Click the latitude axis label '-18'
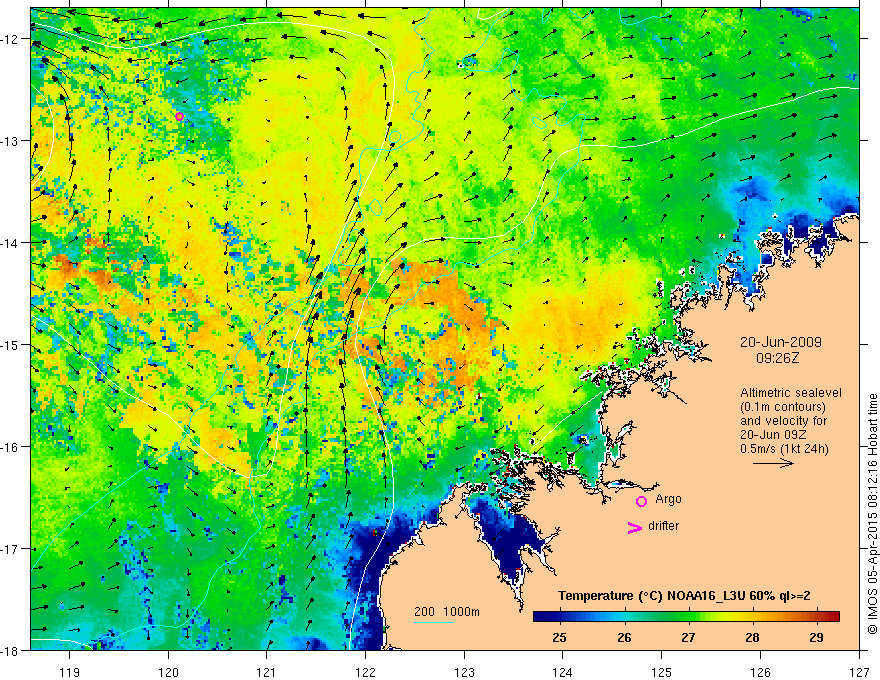Image resolution: width=880 pixels, height=680 pixels. (11, 650)
